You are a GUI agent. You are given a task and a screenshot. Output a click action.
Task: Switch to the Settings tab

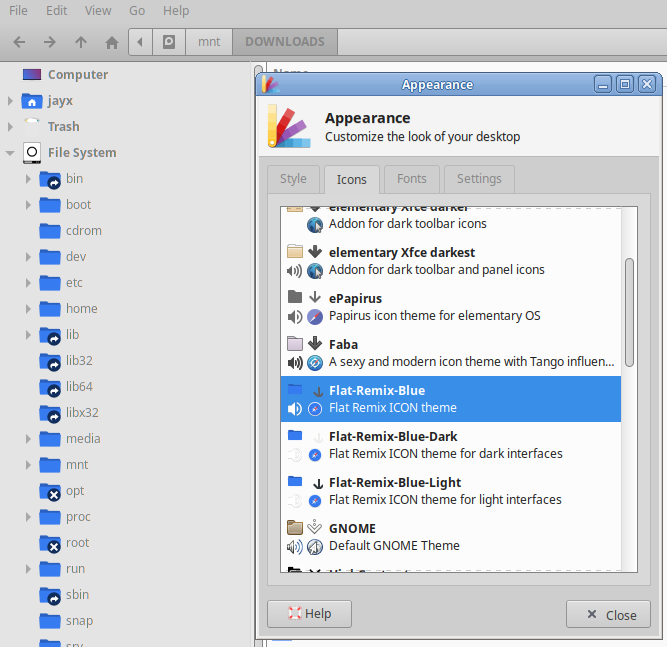pyautogui.click(x=479, y=179)
